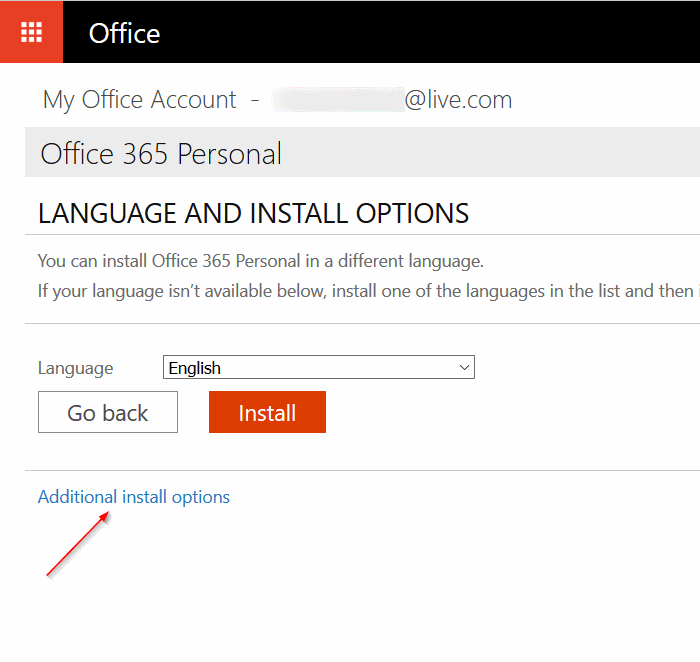Click the red Install button

point(267,412)
